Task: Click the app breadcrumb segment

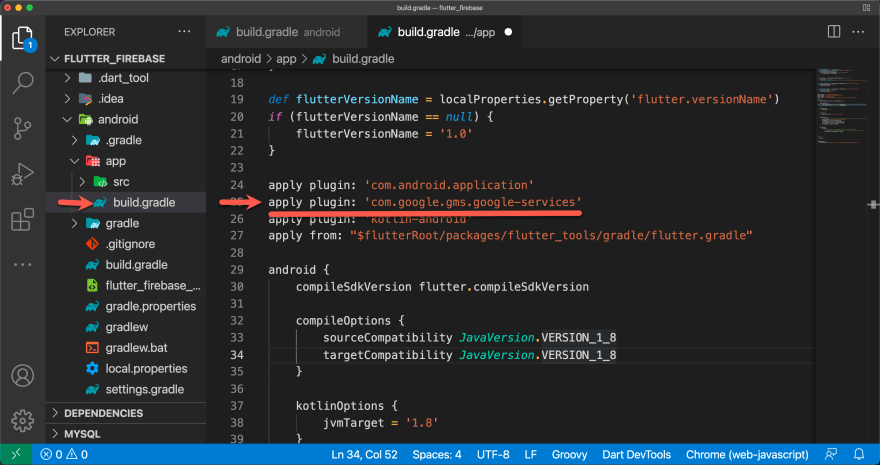Action: click(x=286, y=59)
